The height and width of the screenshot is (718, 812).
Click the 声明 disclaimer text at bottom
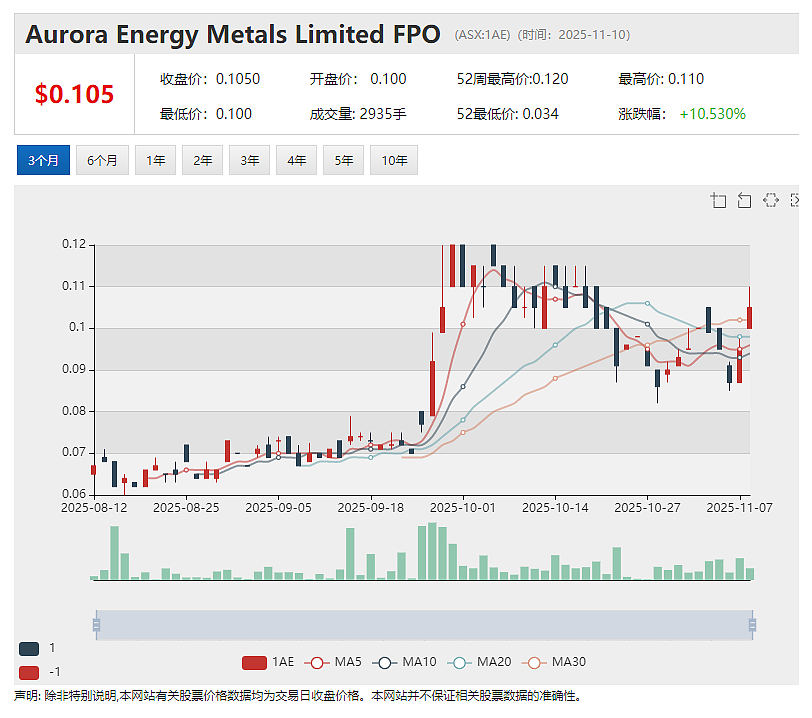click(298, 696)
